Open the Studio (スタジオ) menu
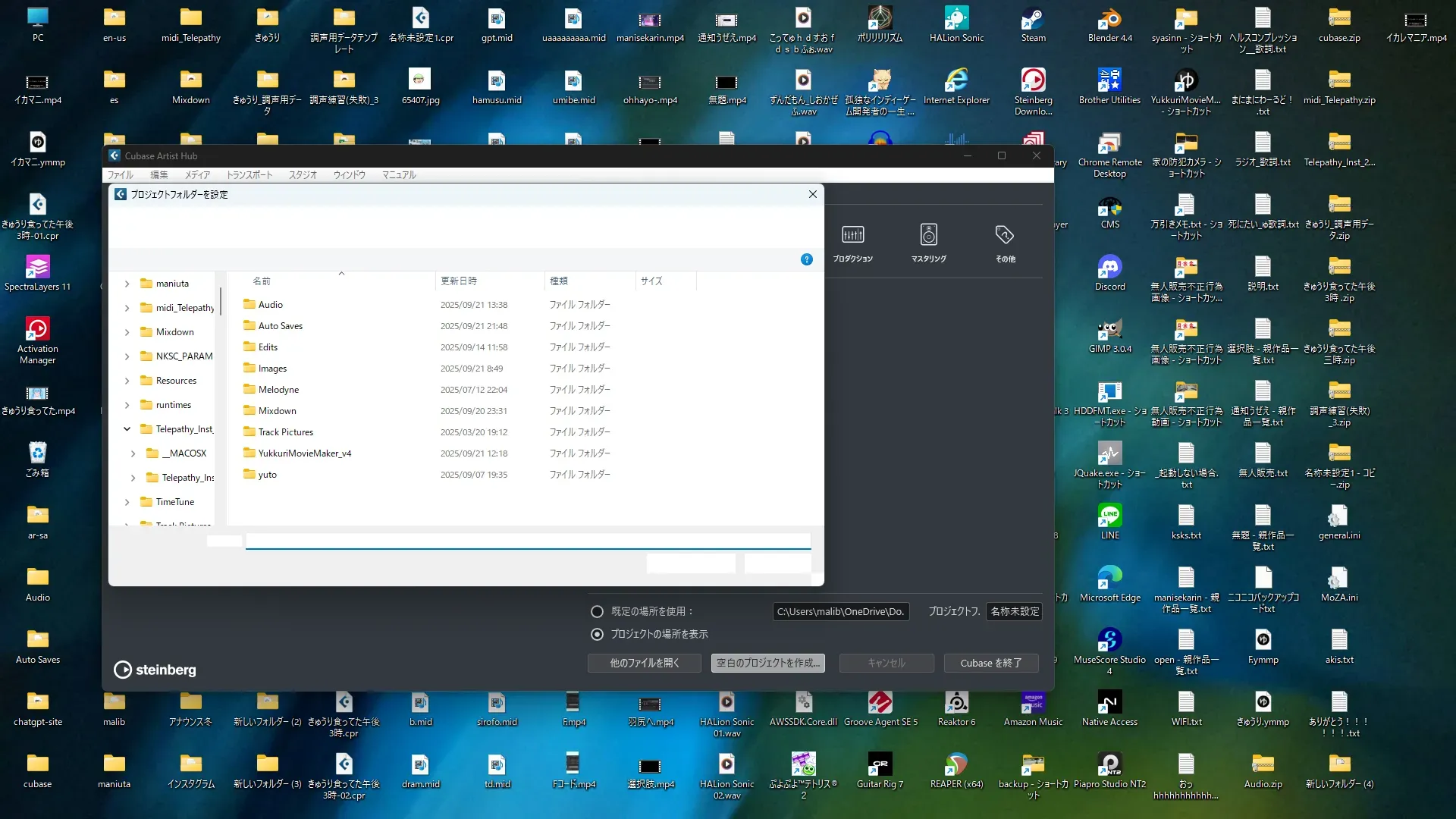Screen dimensions: 1456x819 tap(303, 175)
